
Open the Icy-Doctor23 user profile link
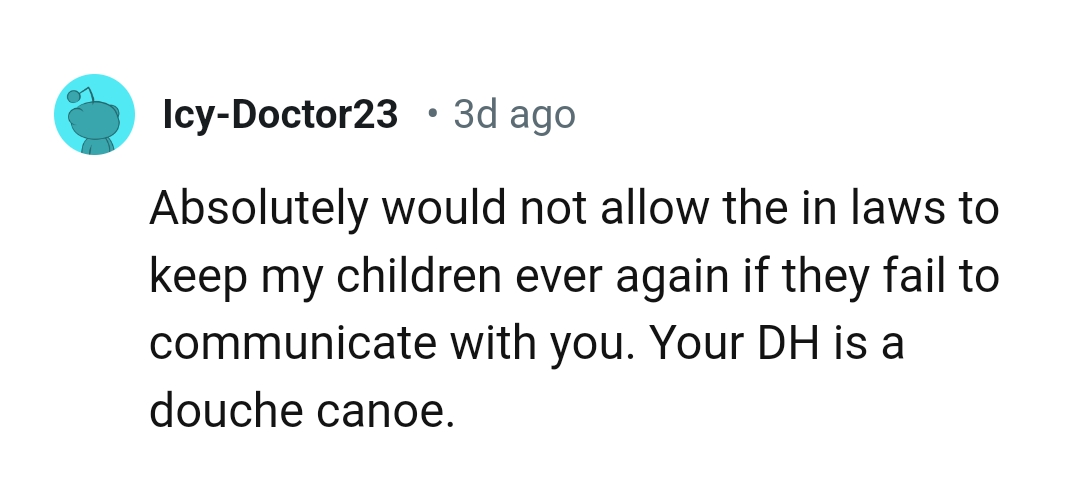[x=280, y=115]
